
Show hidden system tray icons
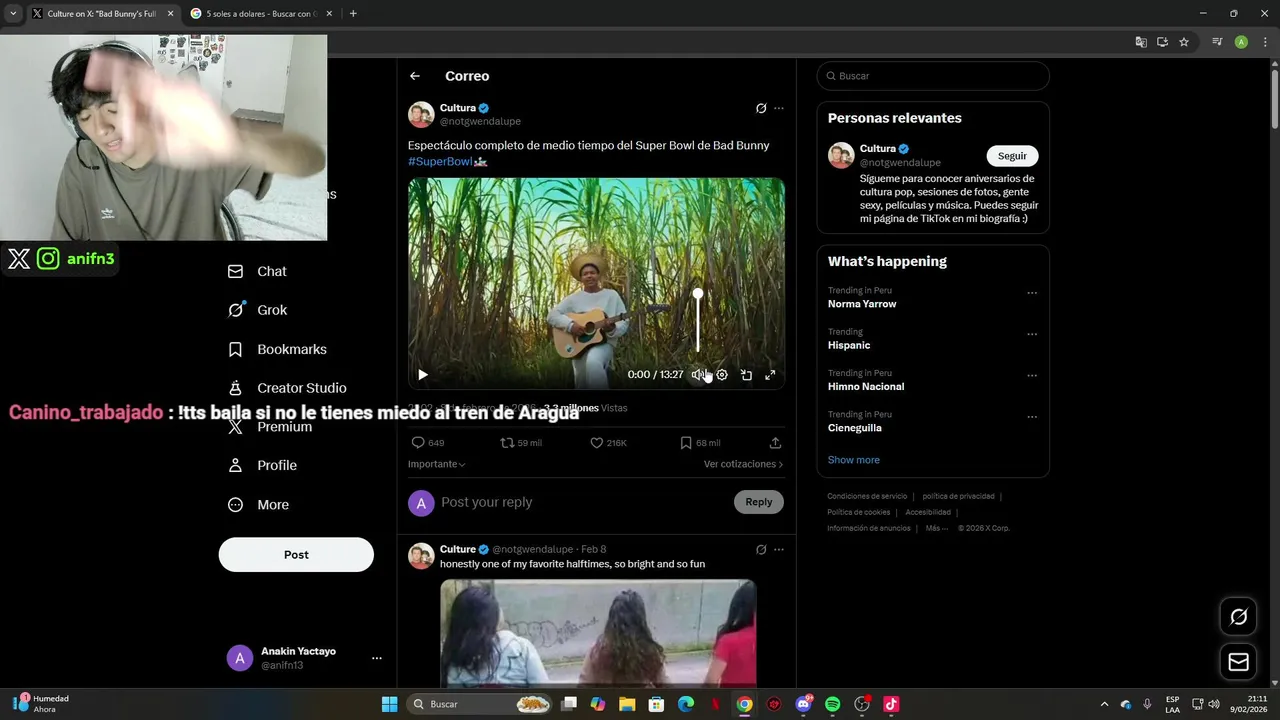point(1104,704)
